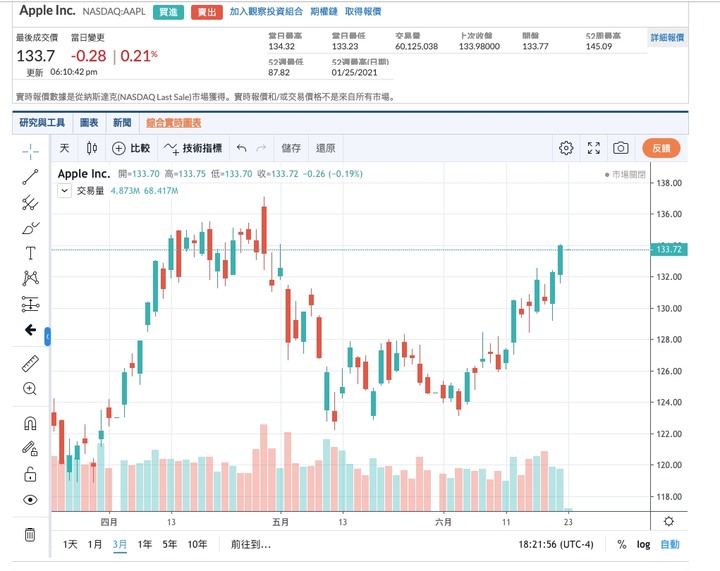Viewport: 720px width, 571px height.
Task: Enter fullscreen chart mode
Action: coord(594,148)
